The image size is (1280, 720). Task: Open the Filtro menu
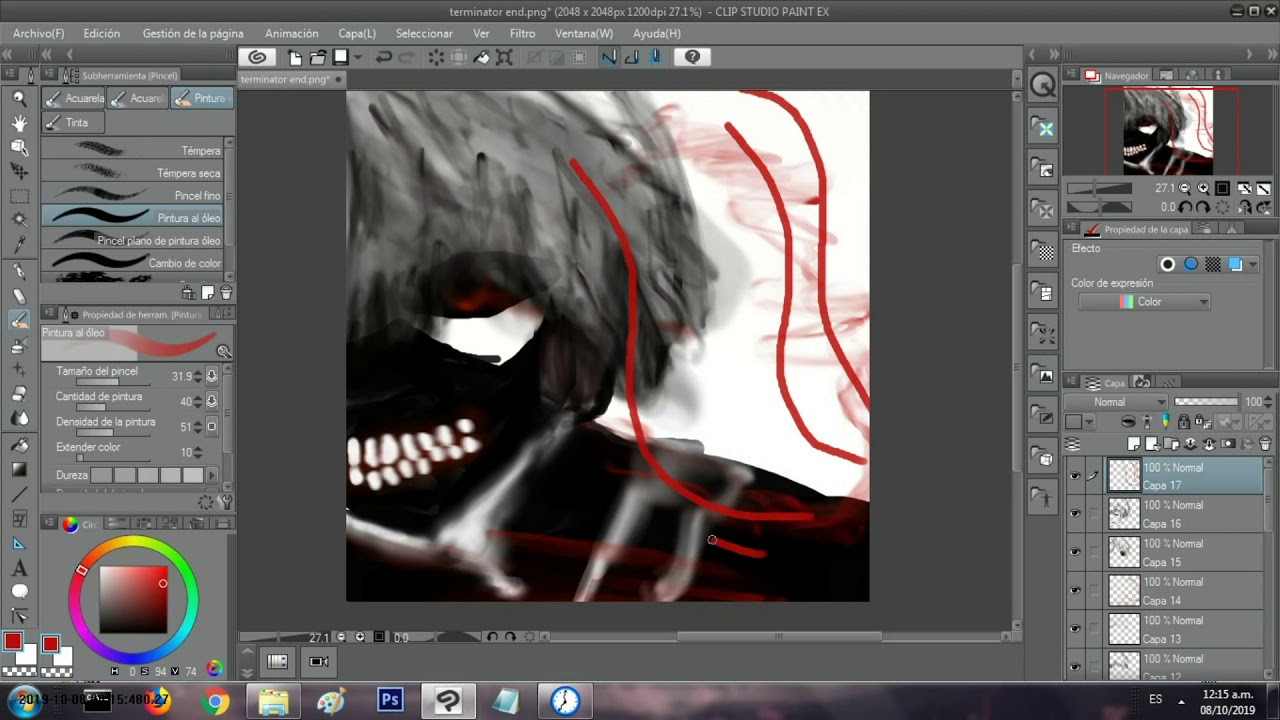click(x=522, y=33)
